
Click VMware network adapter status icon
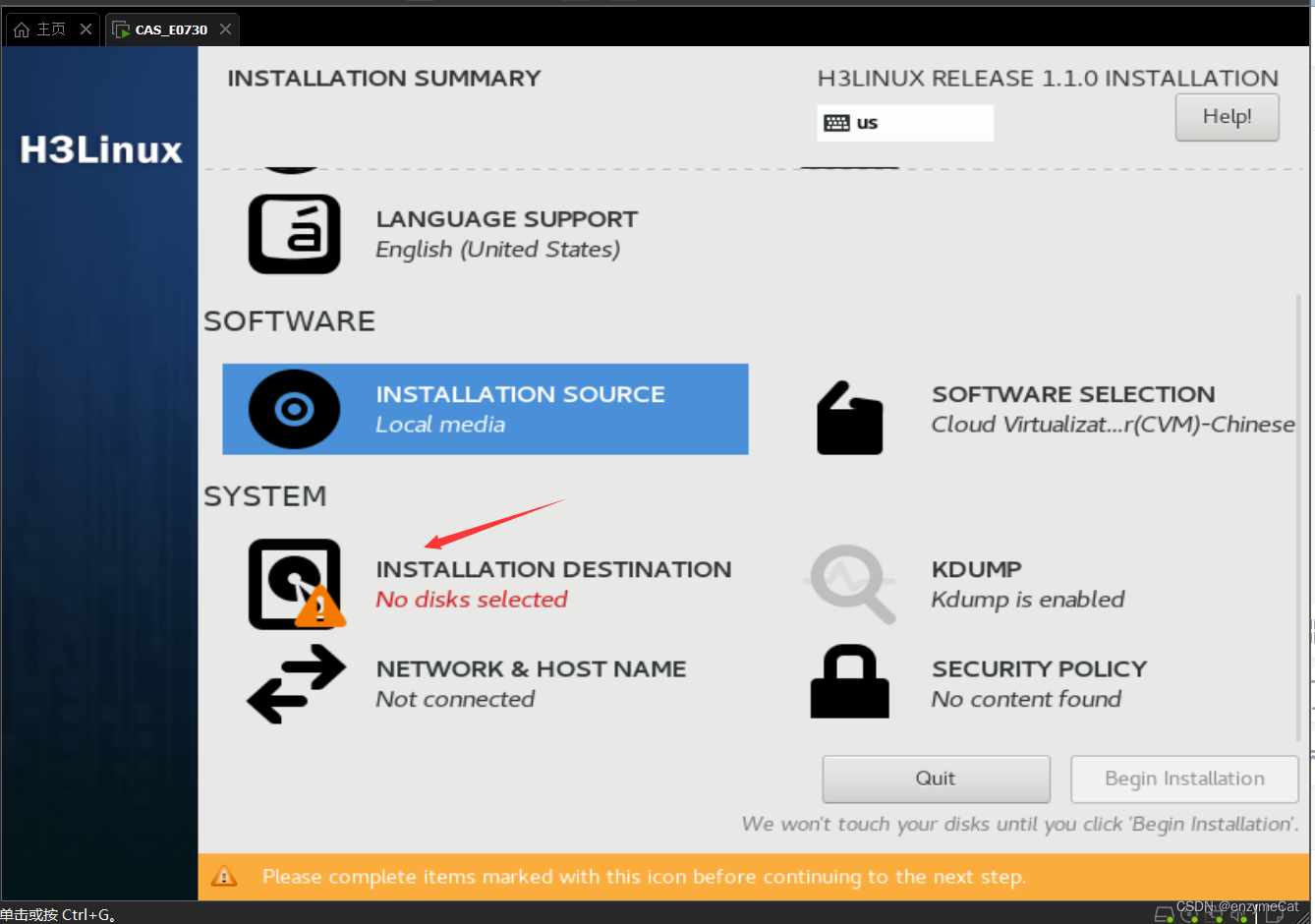1215,915
